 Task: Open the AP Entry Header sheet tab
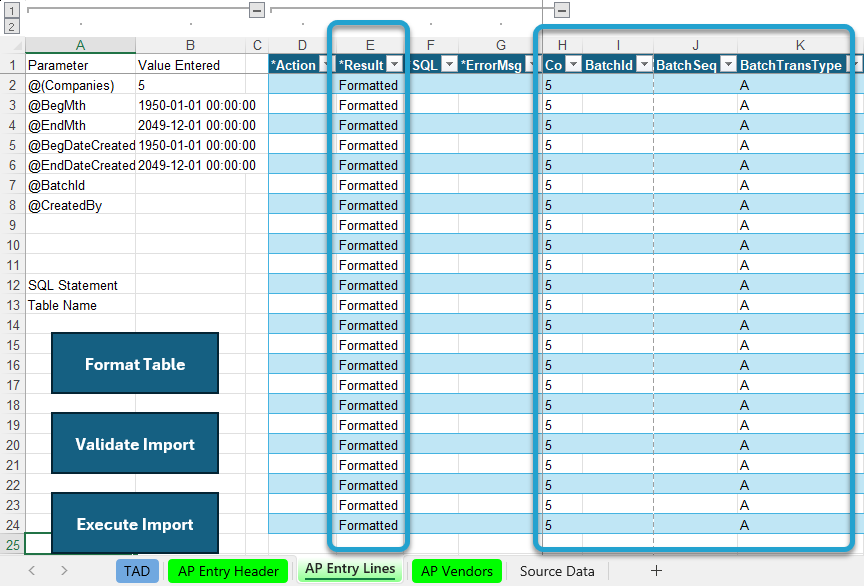pos(228,571)
